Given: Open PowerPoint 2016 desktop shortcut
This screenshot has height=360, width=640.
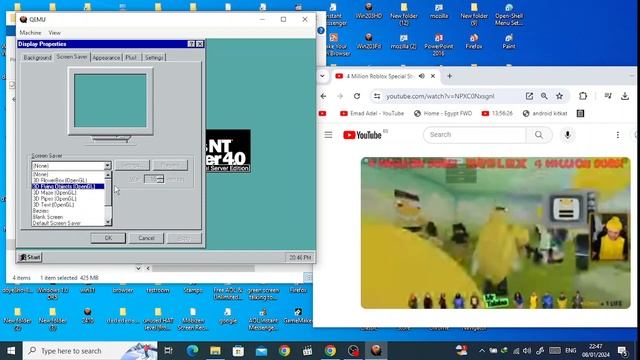Looking at the screenshot, I should click(439, 44).
